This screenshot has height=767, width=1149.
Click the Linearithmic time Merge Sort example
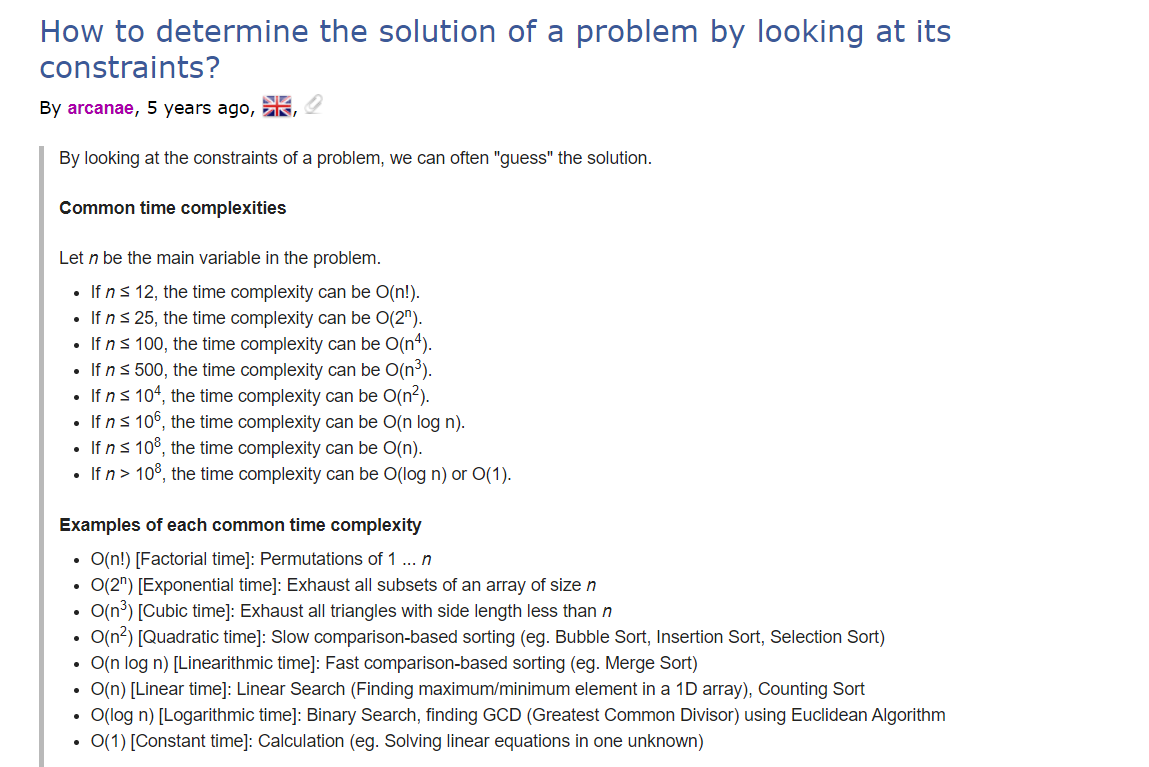[394, 663]
